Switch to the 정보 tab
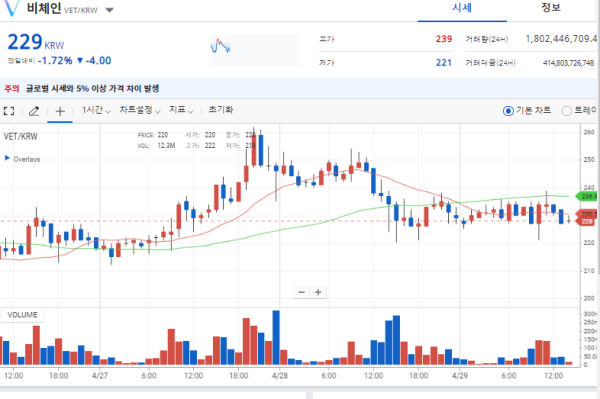The height and width of the screenshot is (399, 600). [x=551, y=8]
